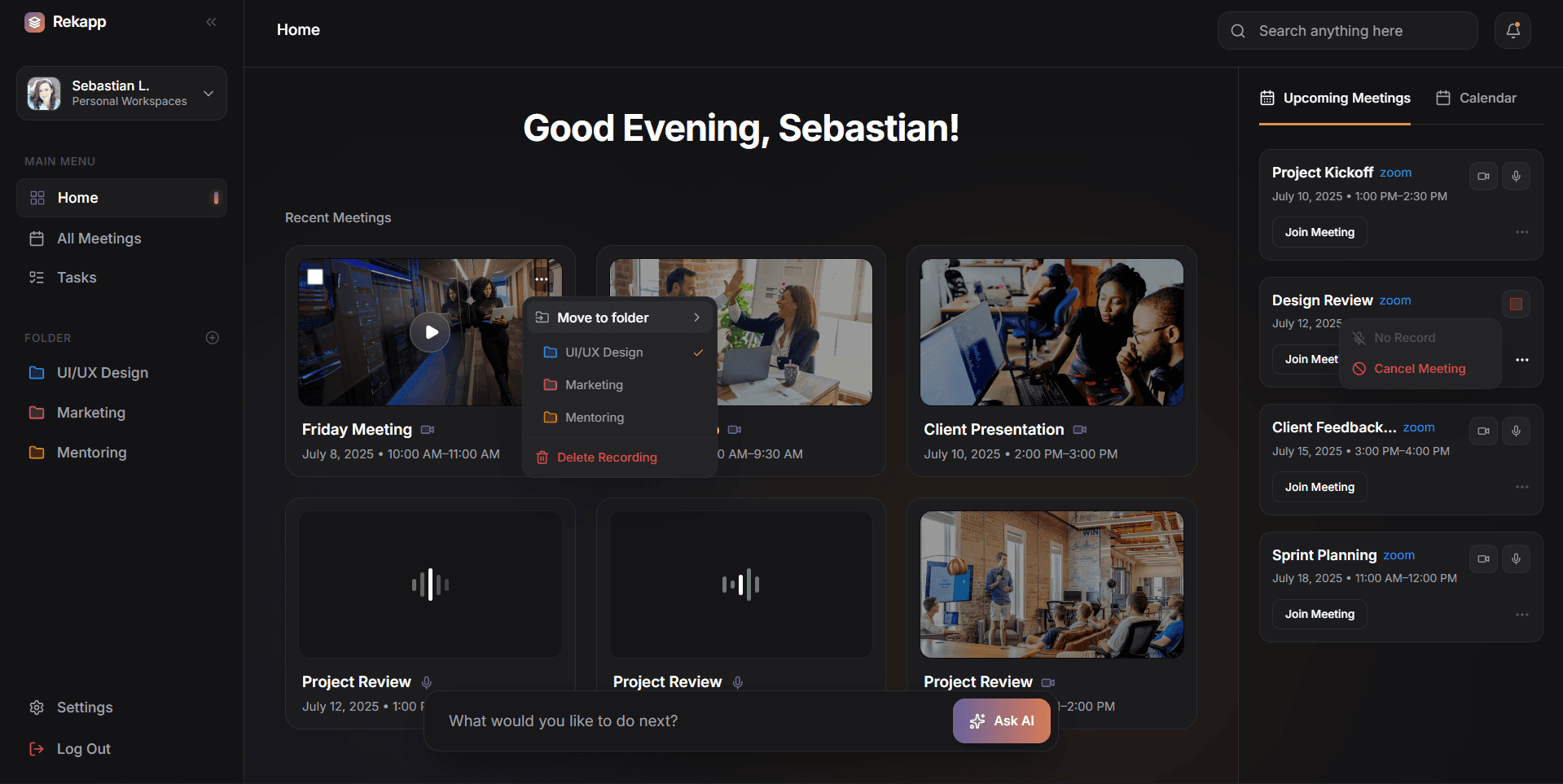Expand the Move to folder submenu

(x=696, y=318)
